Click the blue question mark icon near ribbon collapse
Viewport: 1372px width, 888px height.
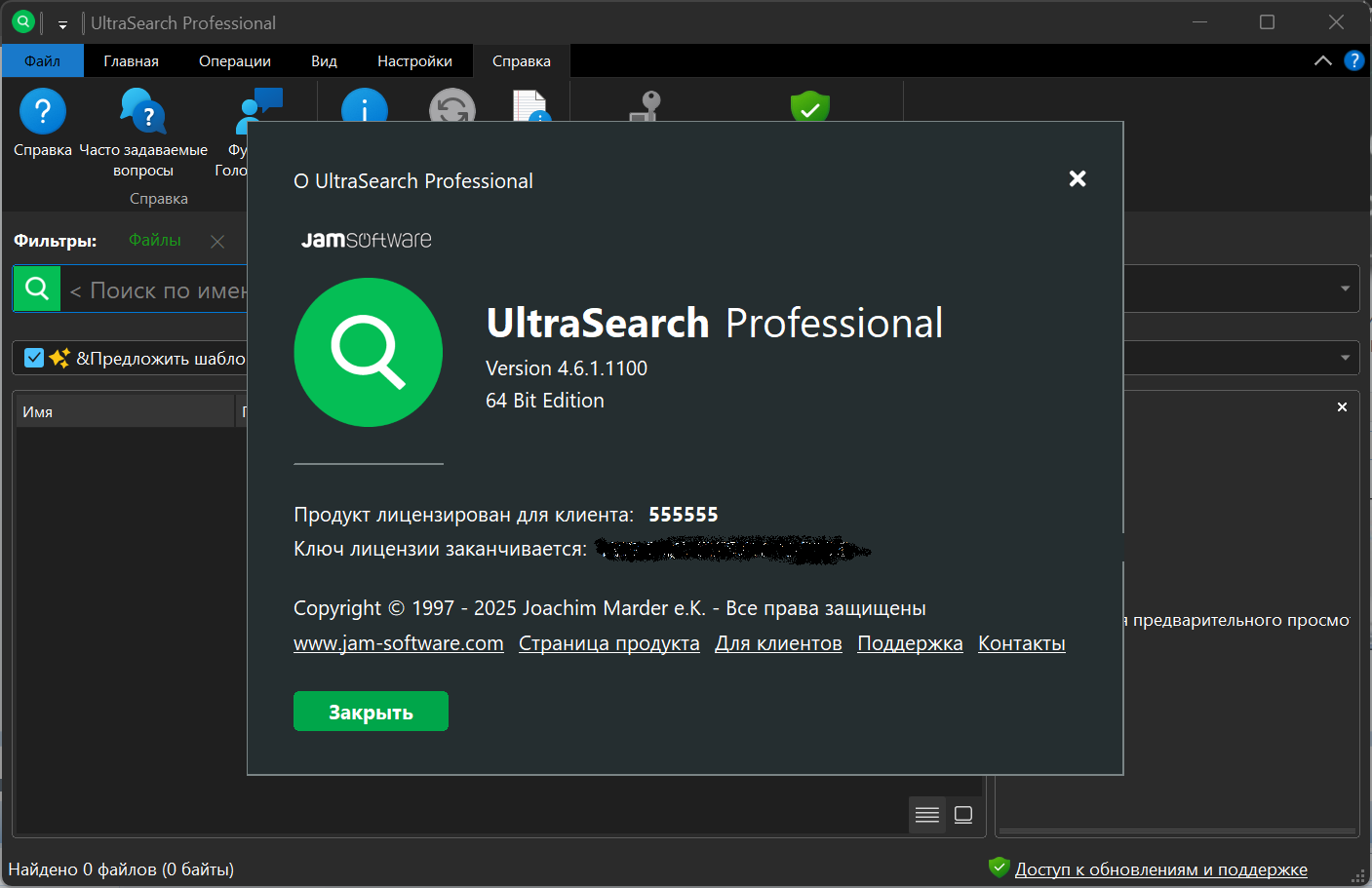tap(1353, 60)
